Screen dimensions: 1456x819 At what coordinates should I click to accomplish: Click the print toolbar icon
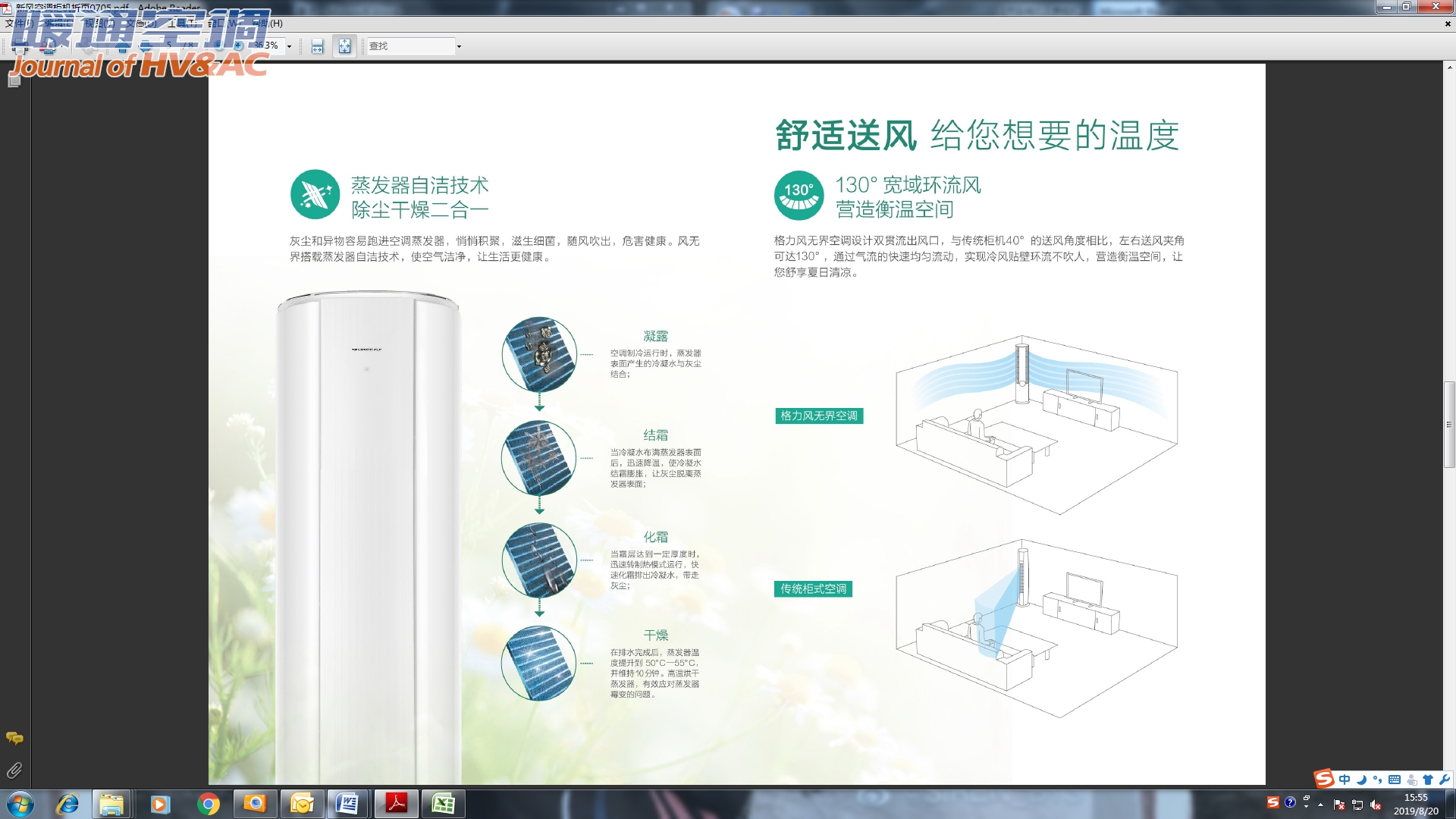point(20,47)
